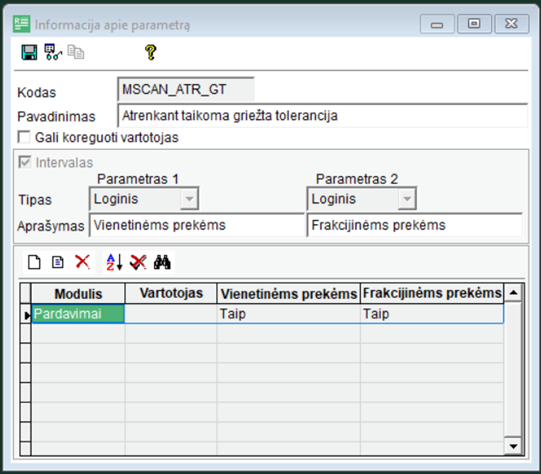Click the save-and-cut scissors toolbar icon

pyautogui.click(x=53, y=52)
